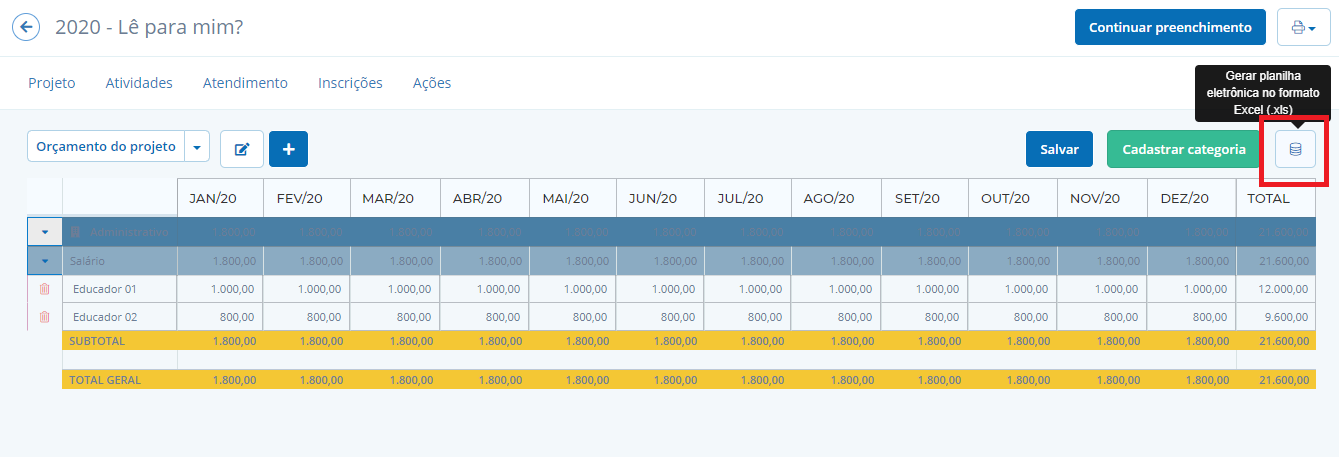Screen dimensions: 1339x457
Task: Collapse the Administrativo category row
Action: [44, 232]
